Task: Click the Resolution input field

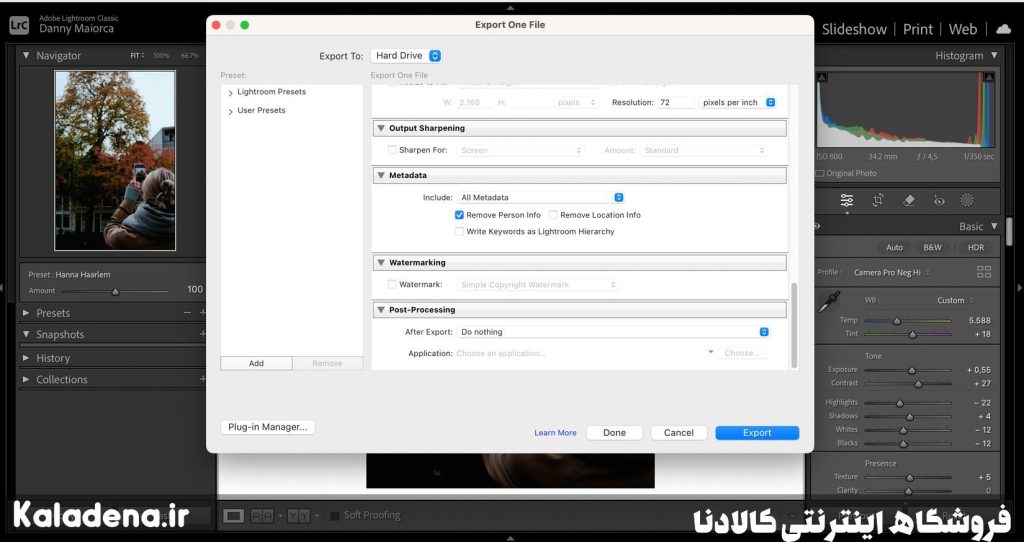Action: (x=675, y=103)
